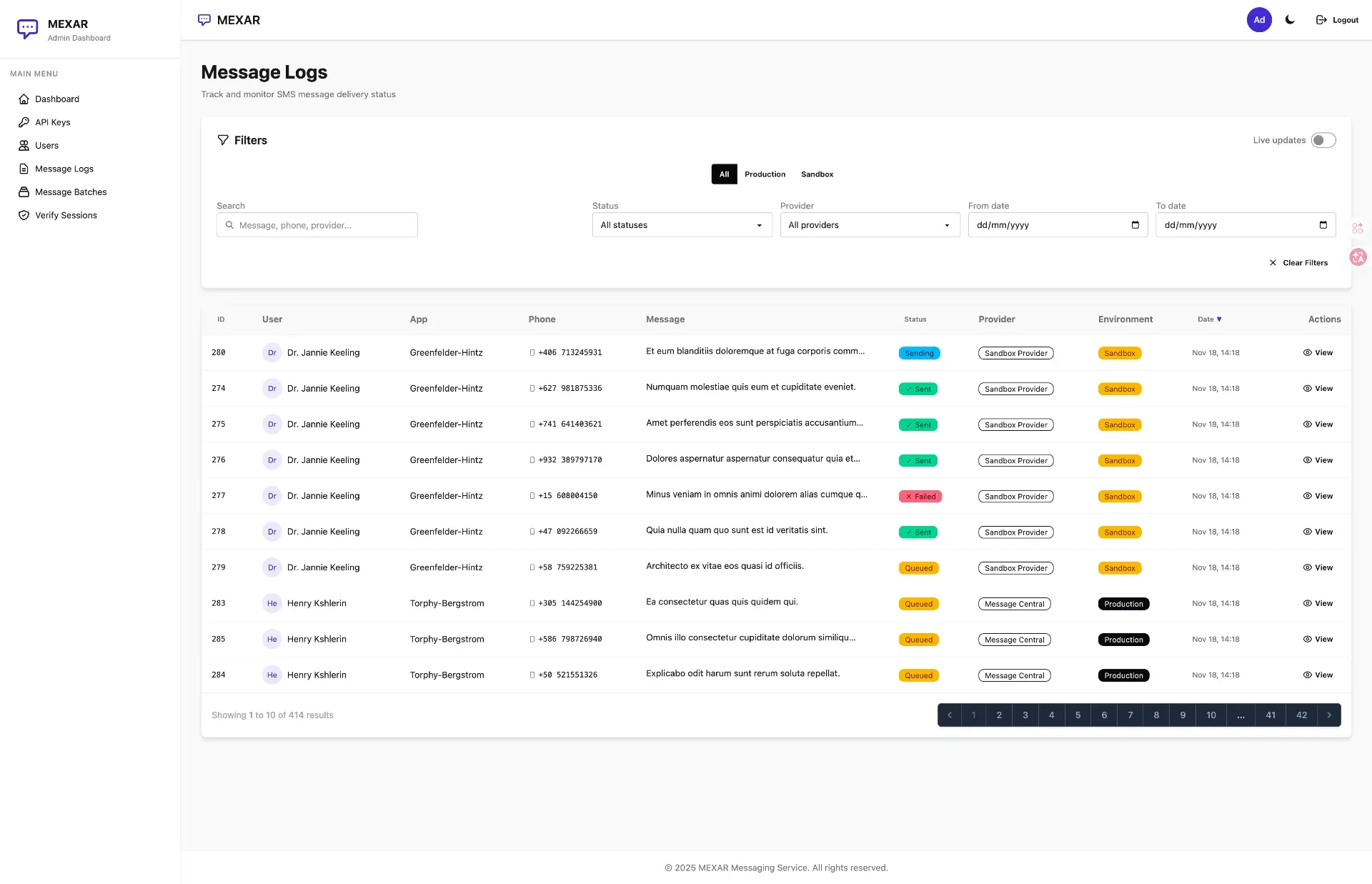Expand the All providers dropdown

click(x=869, y=225)
